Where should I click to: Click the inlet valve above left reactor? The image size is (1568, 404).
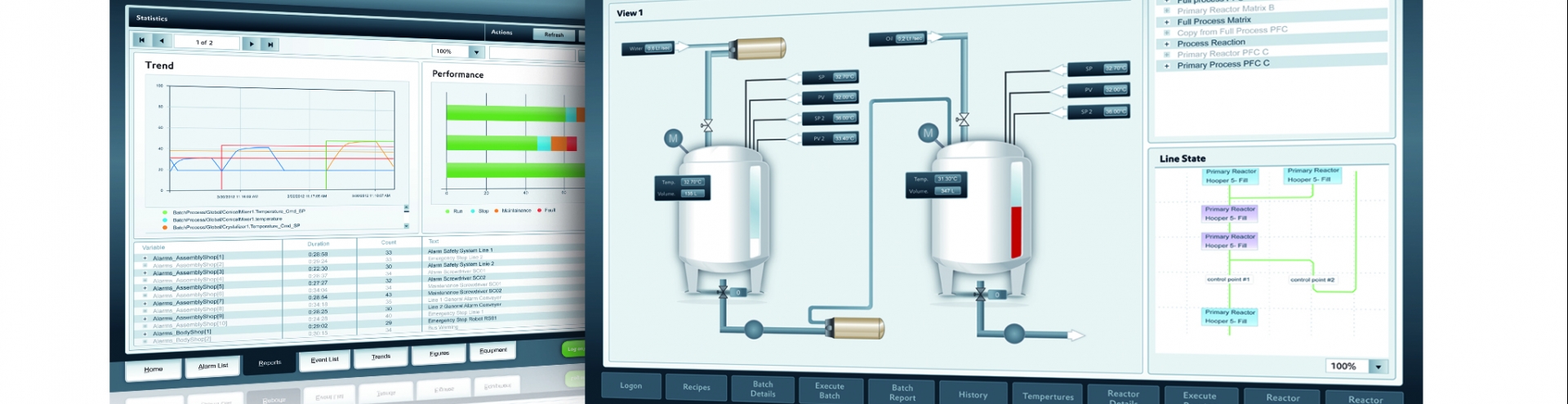pos(707,126)
